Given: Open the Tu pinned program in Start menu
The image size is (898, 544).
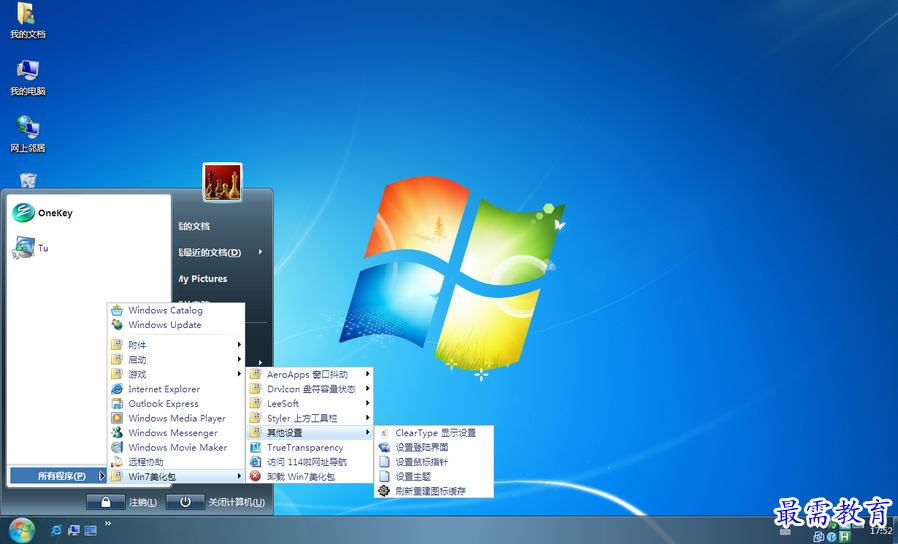Looking at the screenshot, I should point(30,248).
